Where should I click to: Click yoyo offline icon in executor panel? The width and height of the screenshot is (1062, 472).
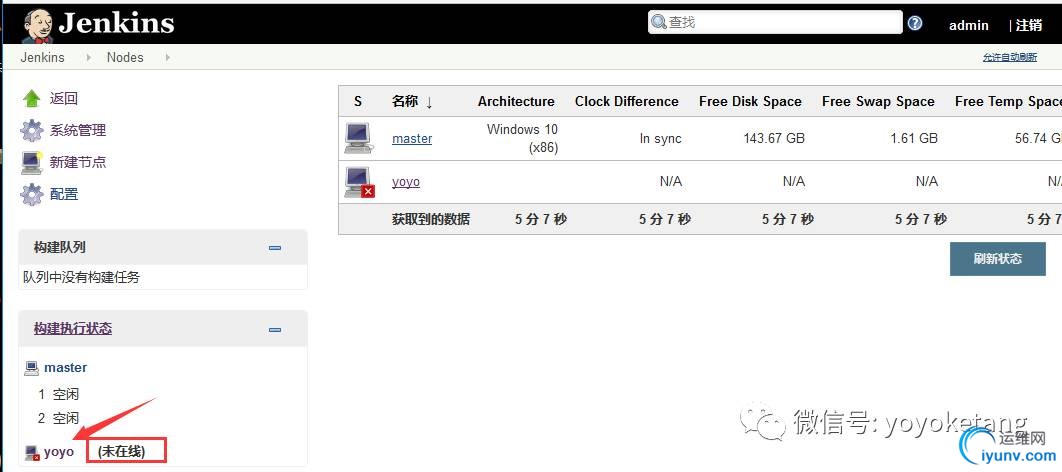point(32,452)
